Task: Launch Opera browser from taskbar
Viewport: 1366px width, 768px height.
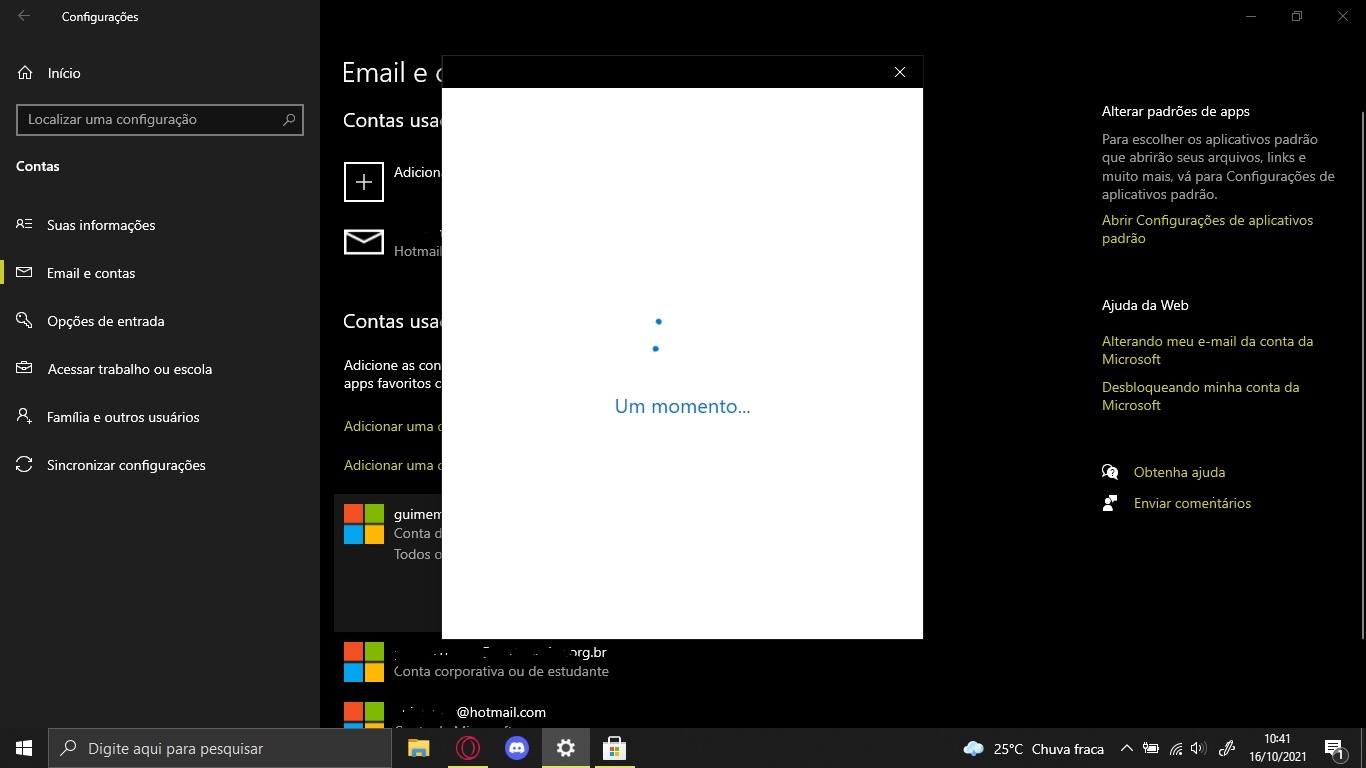Action: pyautogui.click(x=467, y=748)
